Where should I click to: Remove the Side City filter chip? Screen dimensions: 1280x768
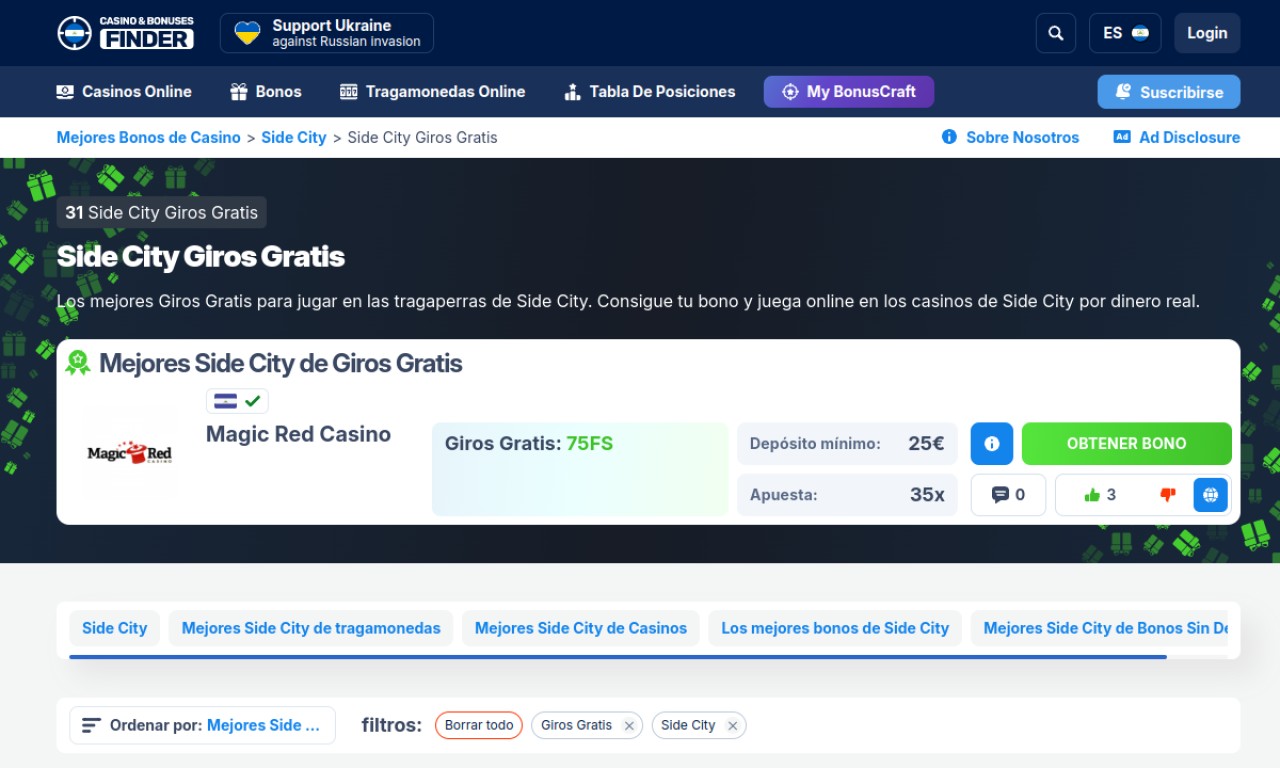[x=733, y=726]
